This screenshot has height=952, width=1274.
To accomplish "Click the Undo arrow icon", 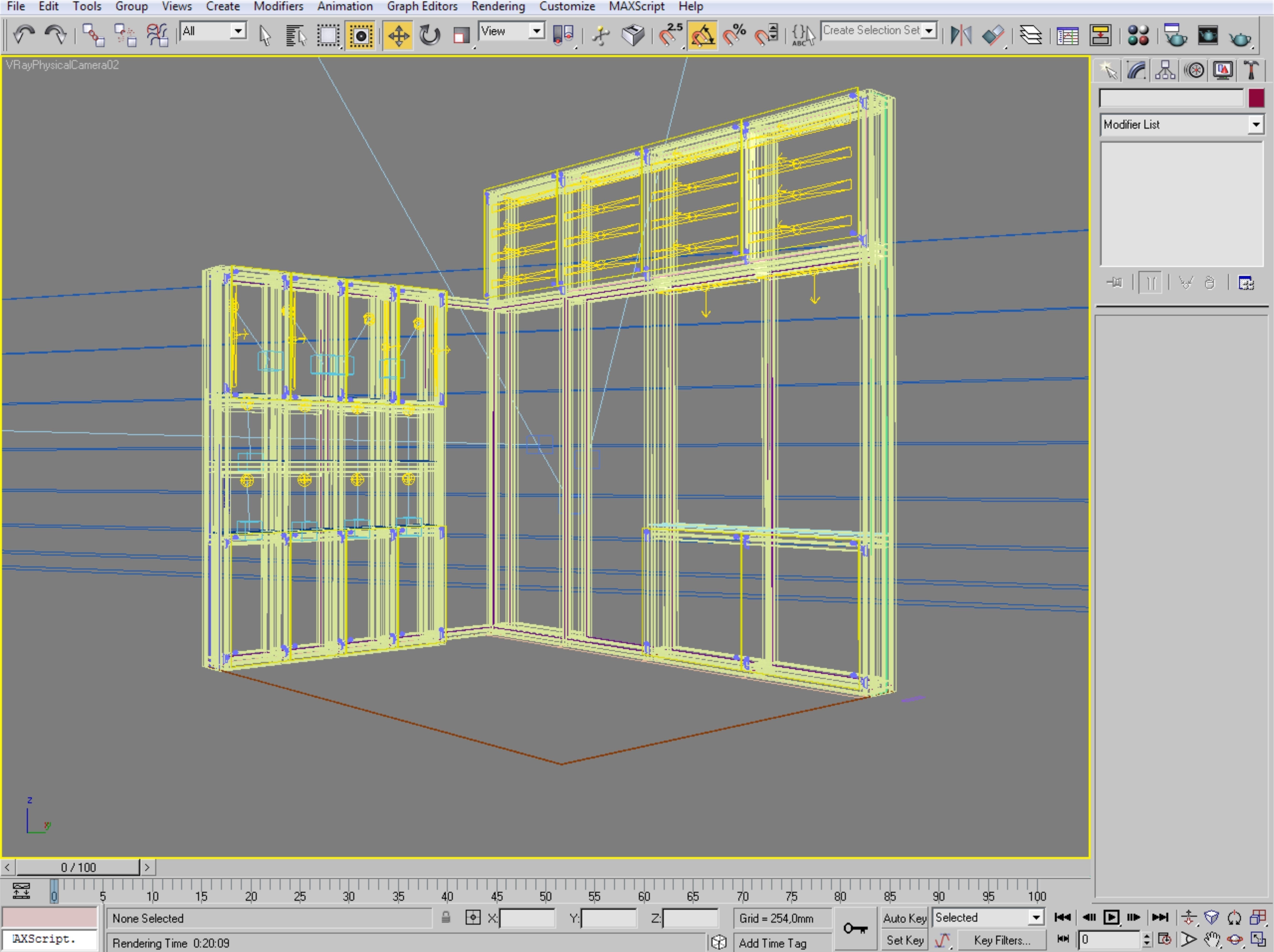I will pyautogui.click(x=24, y=35).
